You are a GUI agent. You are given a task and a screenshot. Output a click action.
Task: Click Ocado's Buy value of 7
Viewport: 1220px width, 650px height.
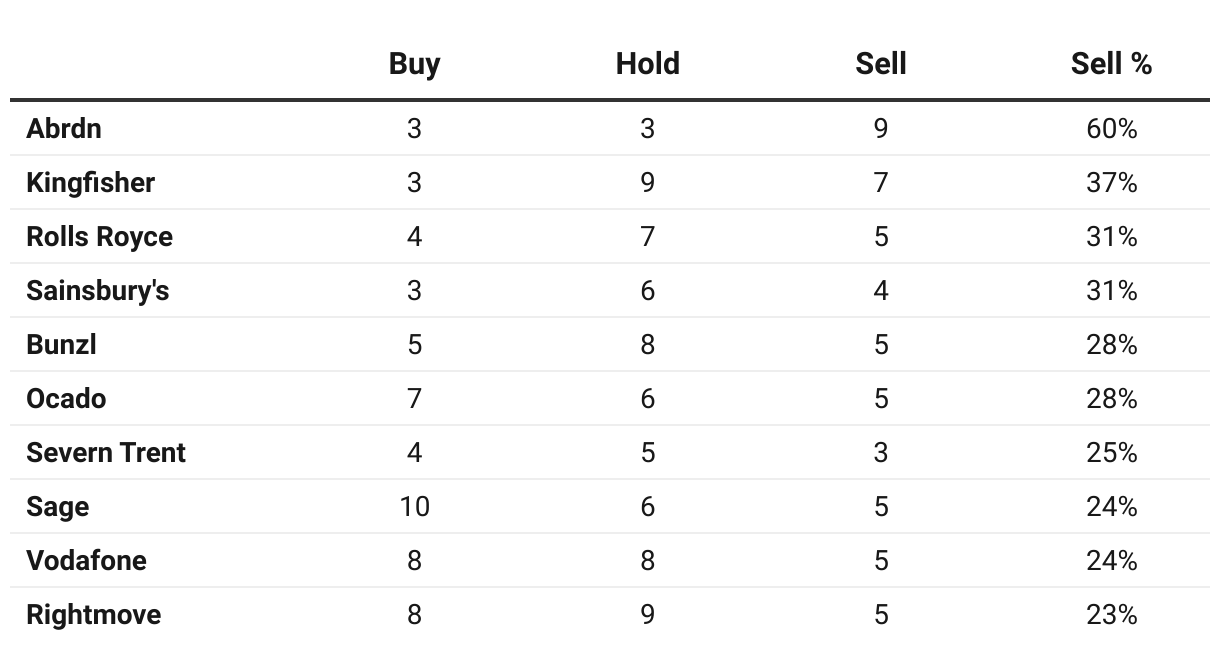pyautogui.click(x=414, y=399)
